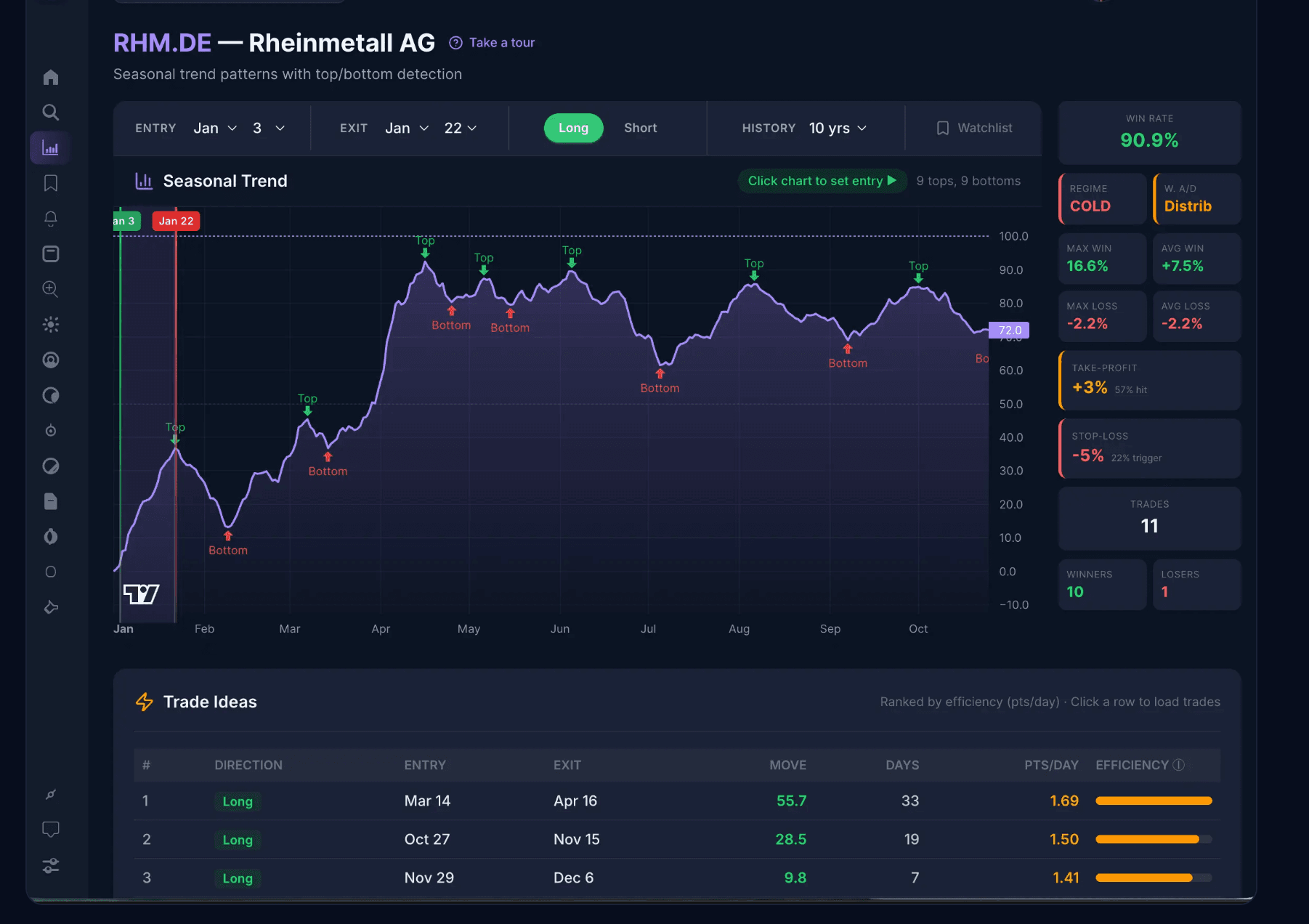Open the Take a tour link
The image size is (1309, 924).
492,42
